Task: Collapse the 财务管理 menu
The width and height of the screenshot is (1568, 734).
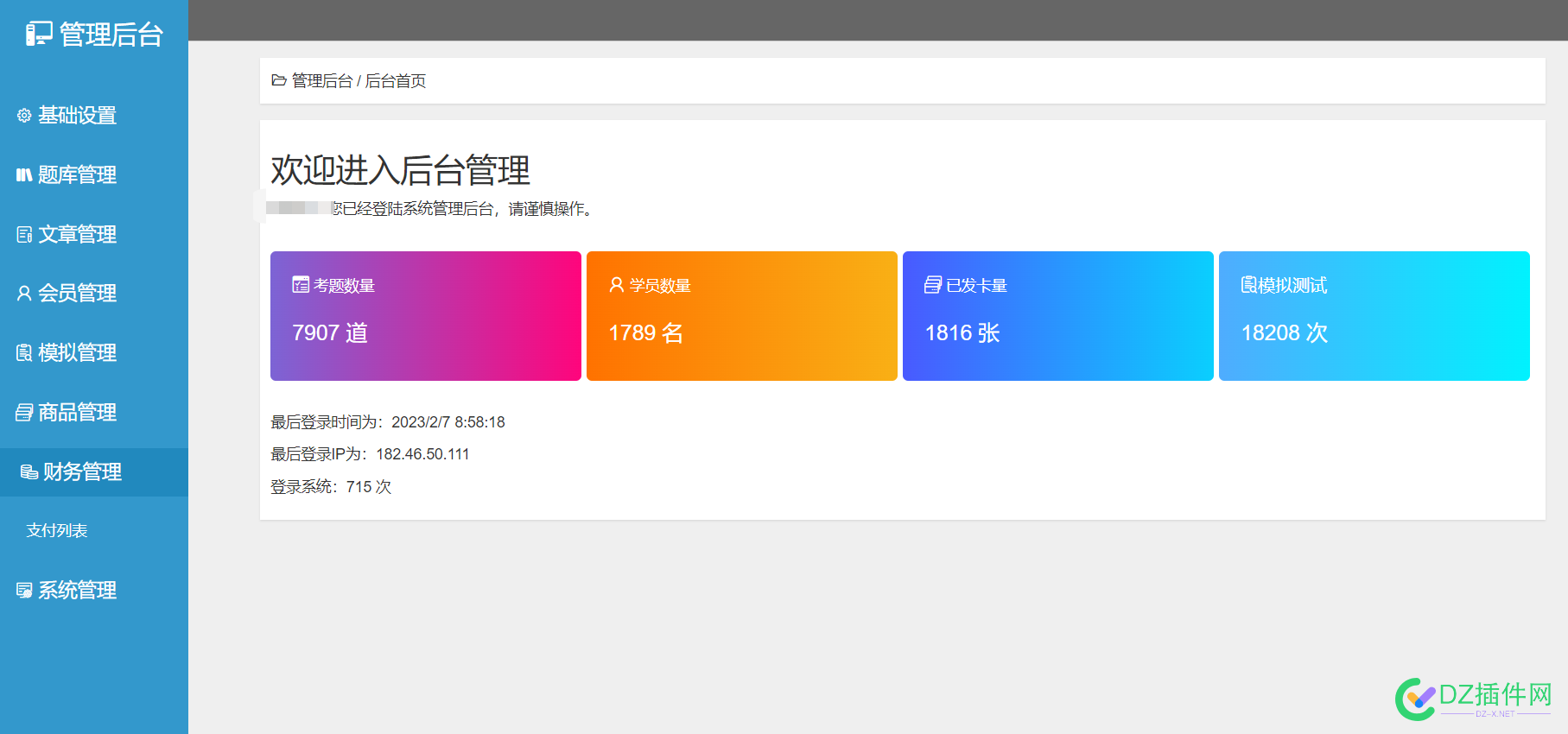Action: click(x=94, y=471)
